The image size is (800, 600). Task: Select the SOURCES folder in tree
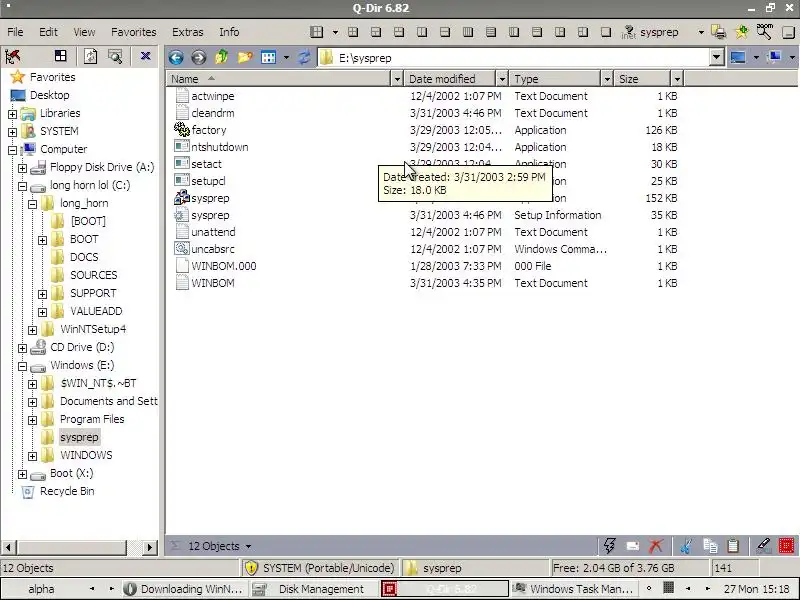click(x=93, y=275)
